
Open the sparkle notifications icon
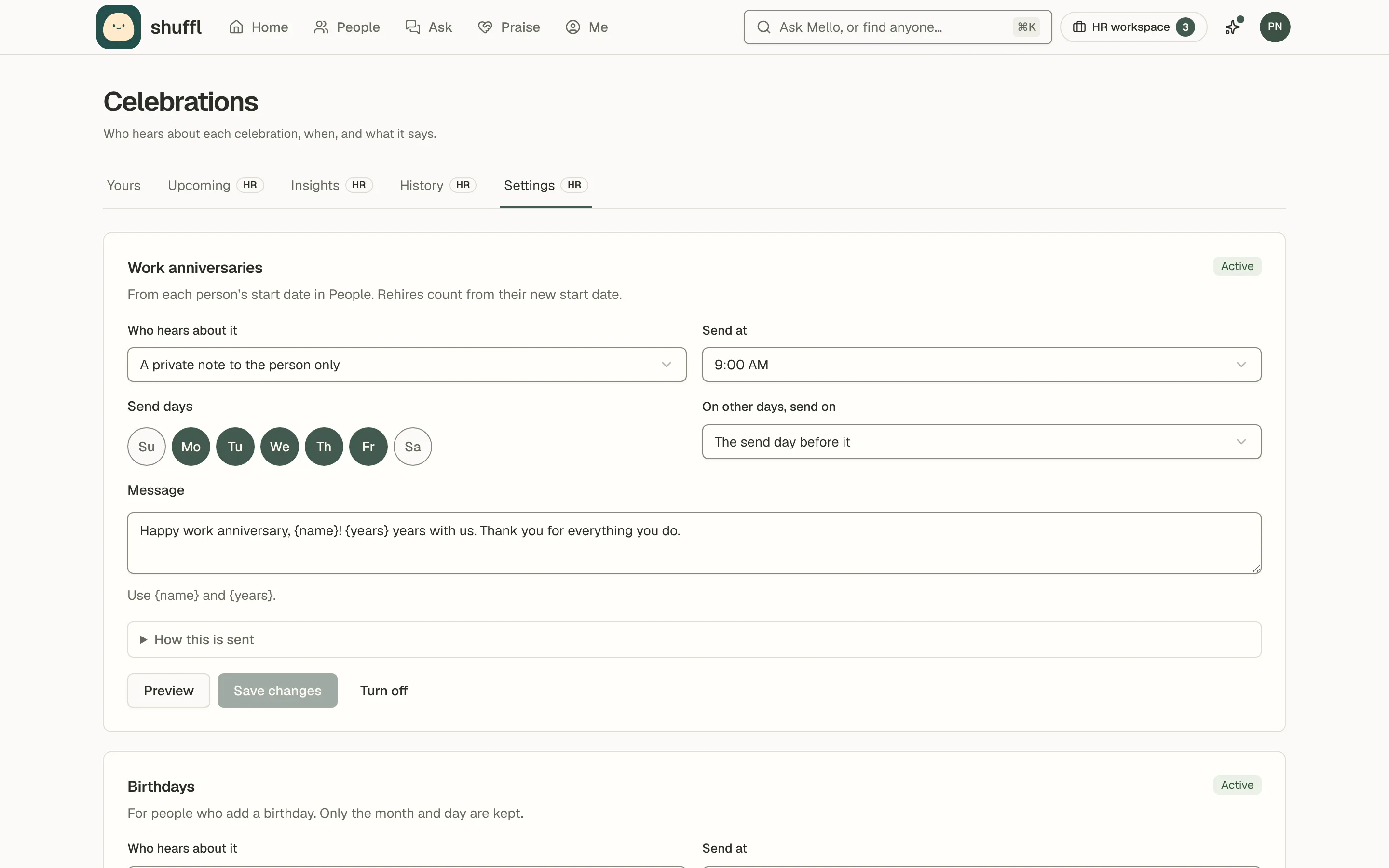click(x=1232, y=27)
